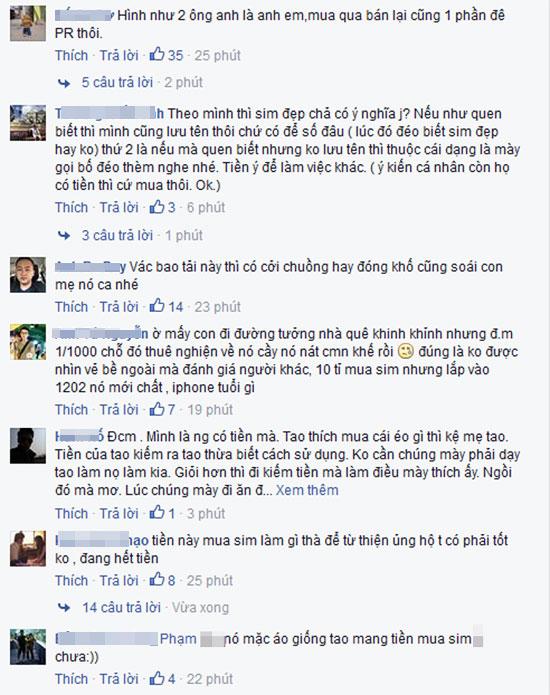Viewport: 550px width, 695px height.
Task: Like the comment about từ thiện
Action: point(71,580)
